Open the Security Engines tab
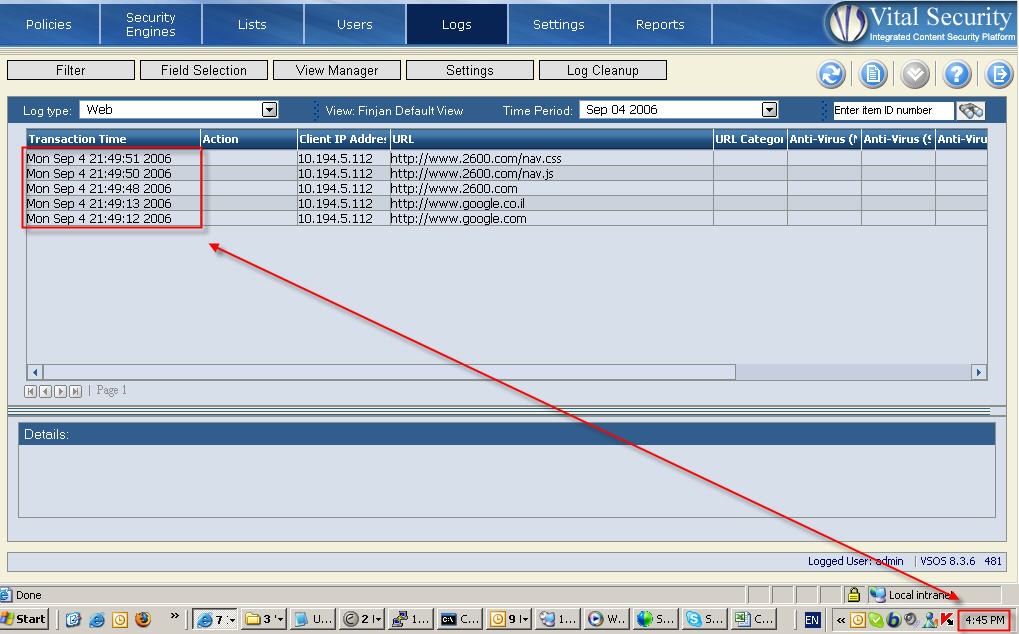 pos(151,24)
